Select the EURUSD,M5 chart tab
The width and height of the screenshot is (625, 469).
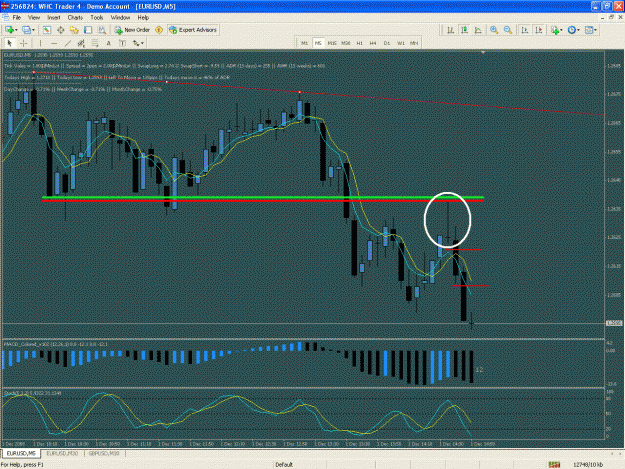point(21,453)
